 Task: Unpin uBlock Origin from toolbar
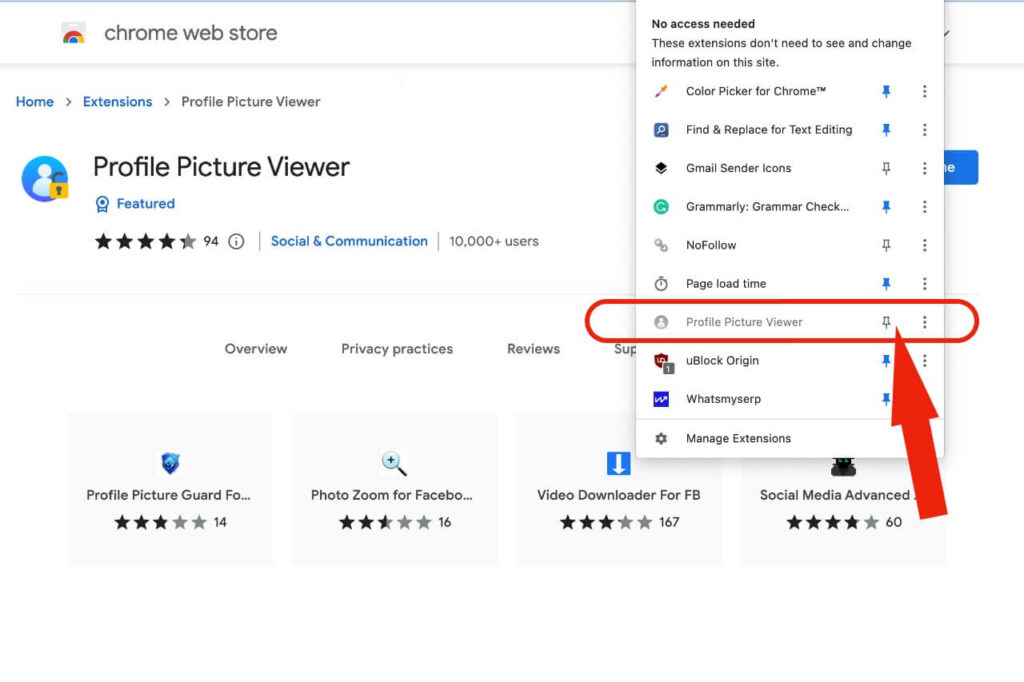tap(886, 361)
